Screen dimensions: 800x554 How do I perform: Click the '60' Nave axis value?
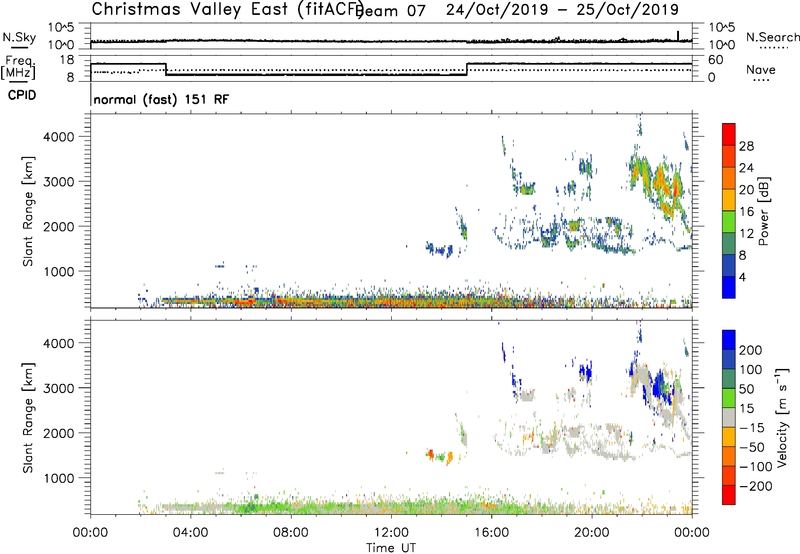pos(716,60)
